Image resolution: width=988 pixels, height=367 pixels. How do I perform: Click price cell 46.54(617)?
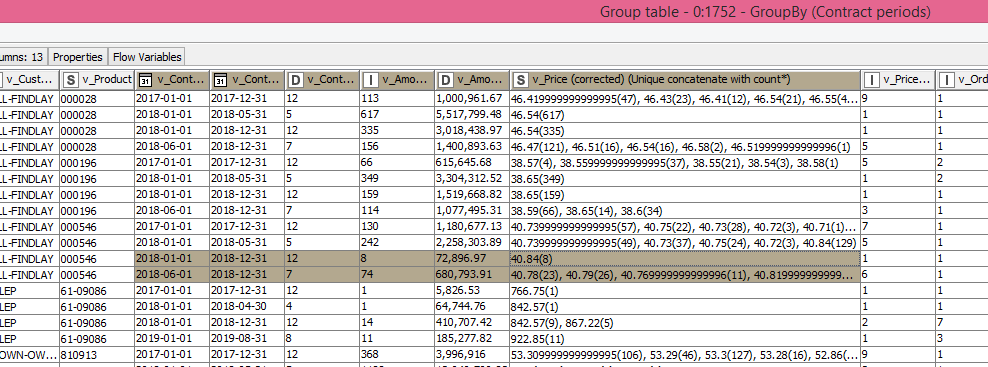point(685,114)
